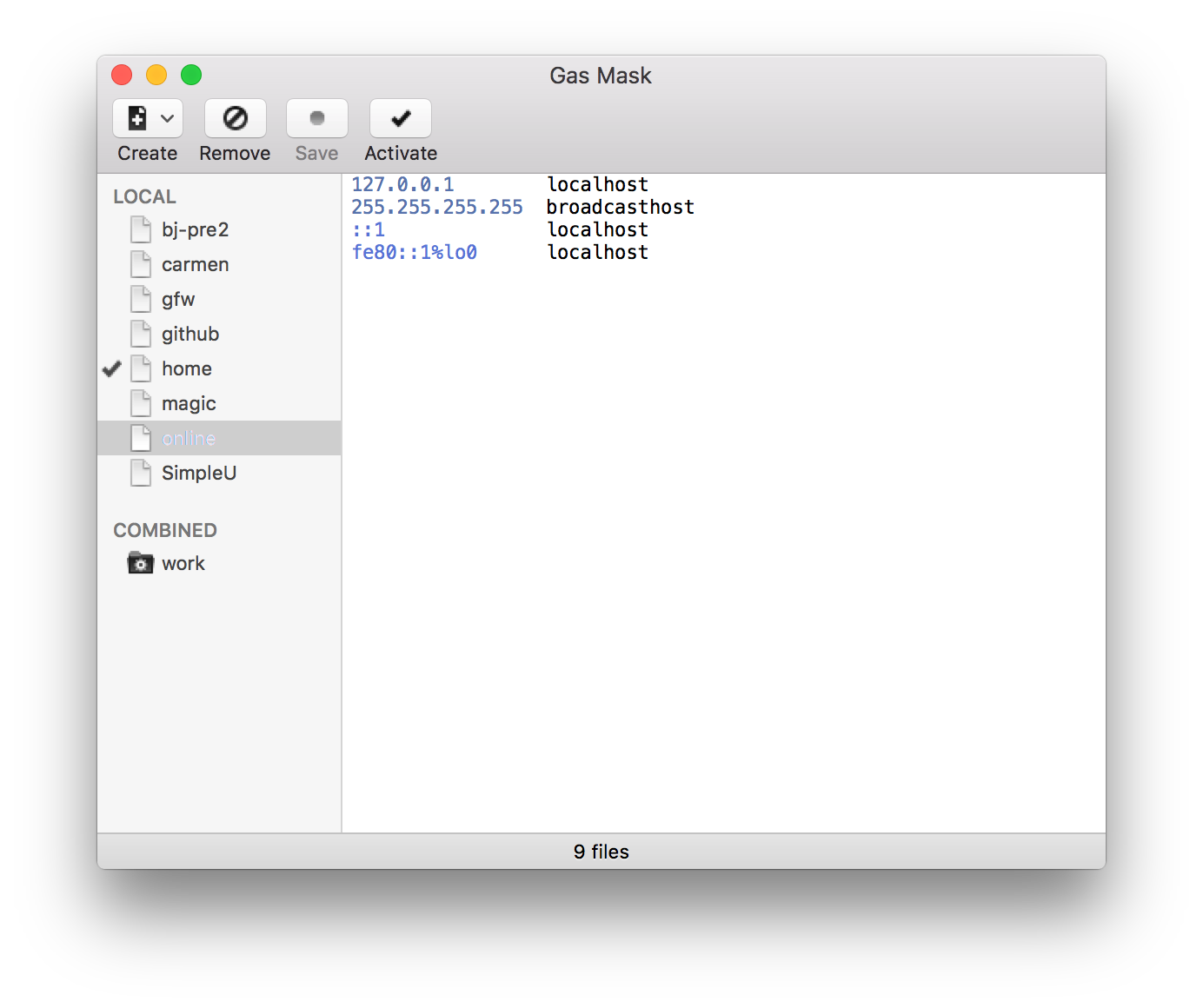Open the work combined file

(x=219, y=563)
